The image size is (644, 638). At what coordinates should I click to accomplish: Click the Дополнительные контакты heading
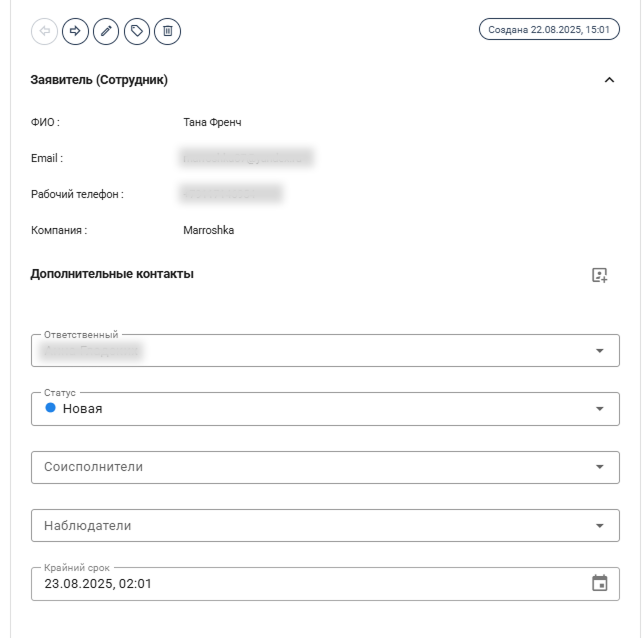pyautogui.click(x=112, y=274)
